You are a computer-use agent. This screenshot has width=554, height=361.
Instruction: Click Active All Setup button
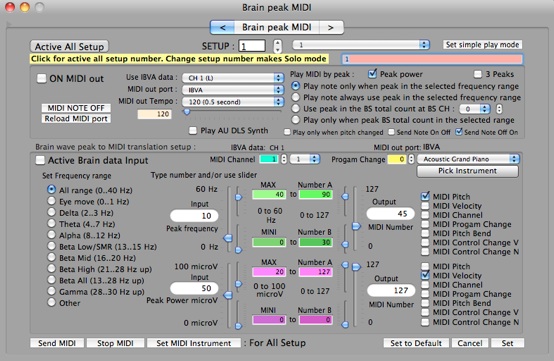click(x=69, y=47)
